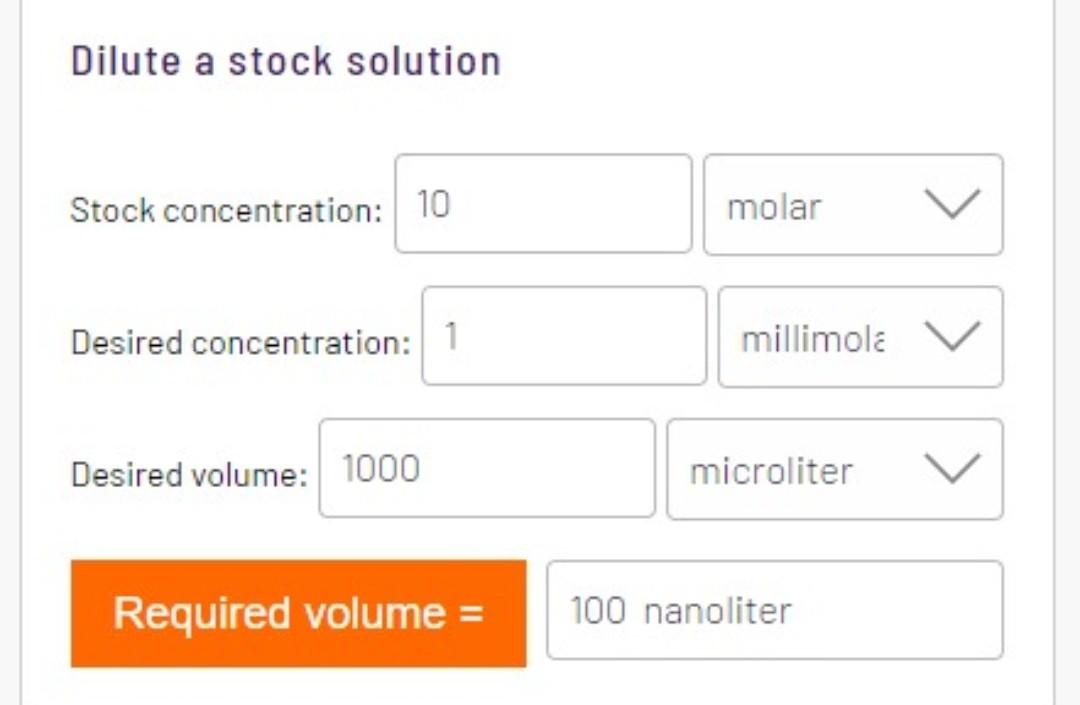Click the chevron arrow beside microliter

[x=950, y=469]
